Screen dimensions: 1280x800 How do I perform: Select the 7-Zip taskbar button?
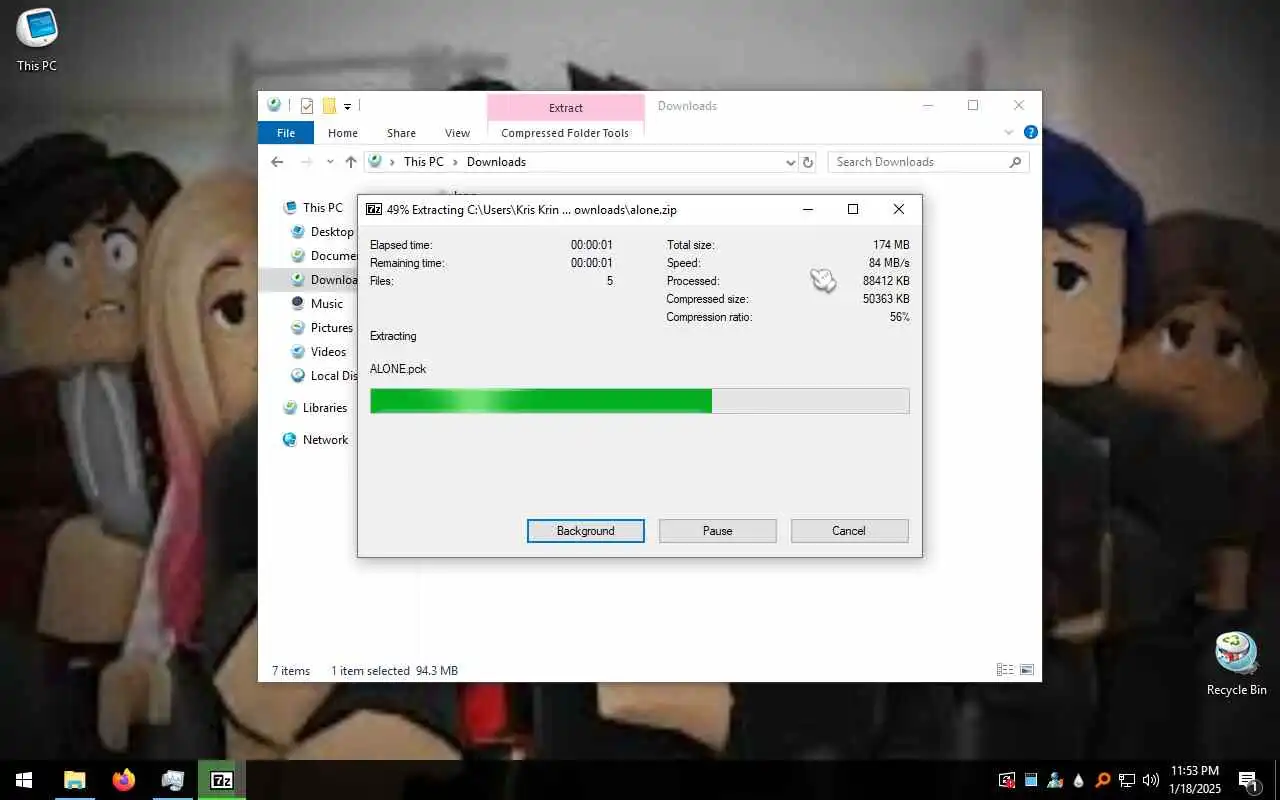click(x=221, y=780)
